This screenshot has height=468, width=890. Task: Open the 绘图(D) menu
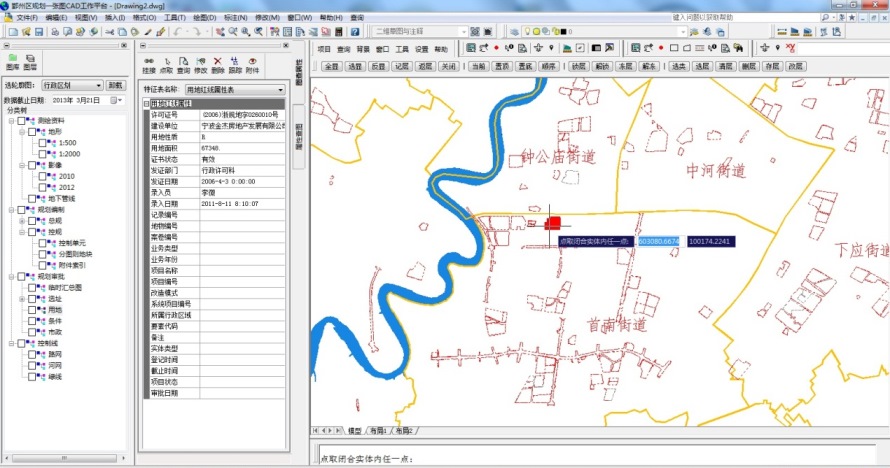(203, 18)
